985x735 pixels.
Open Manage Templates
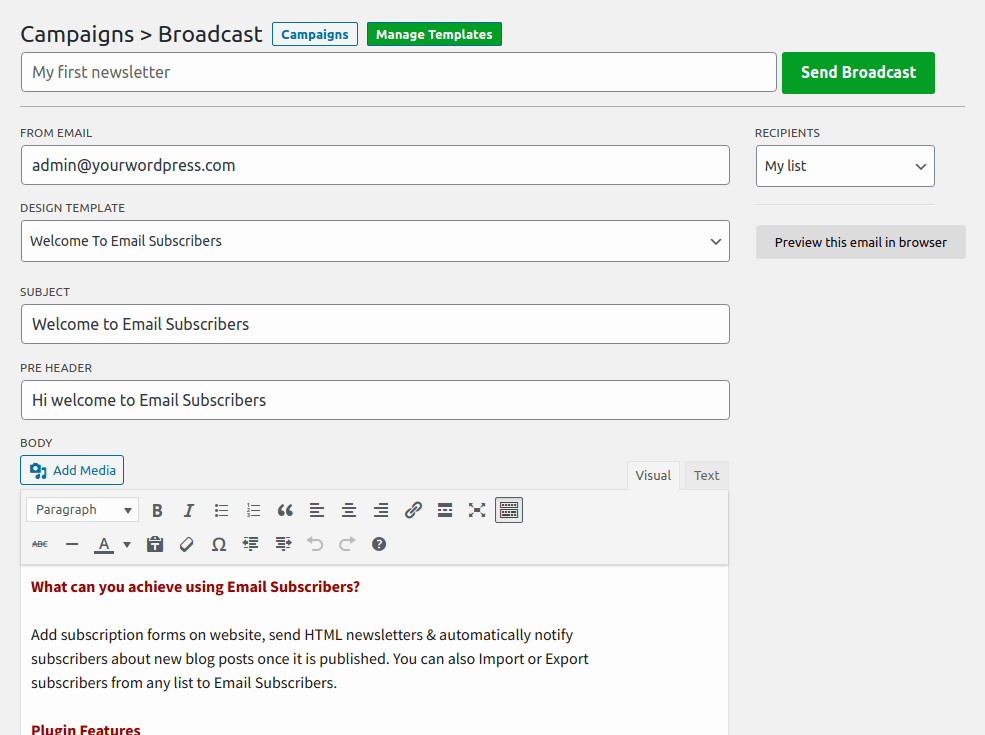click(x=434, y=35)
